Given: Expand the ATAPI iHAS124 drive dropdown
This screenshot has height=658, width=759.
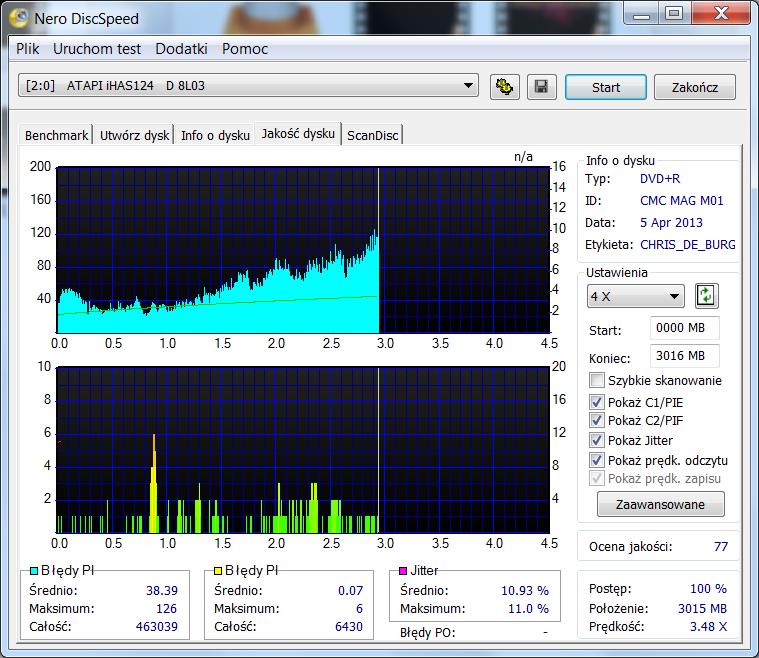Looking at the screenshot, I should [x=468, y=86].
